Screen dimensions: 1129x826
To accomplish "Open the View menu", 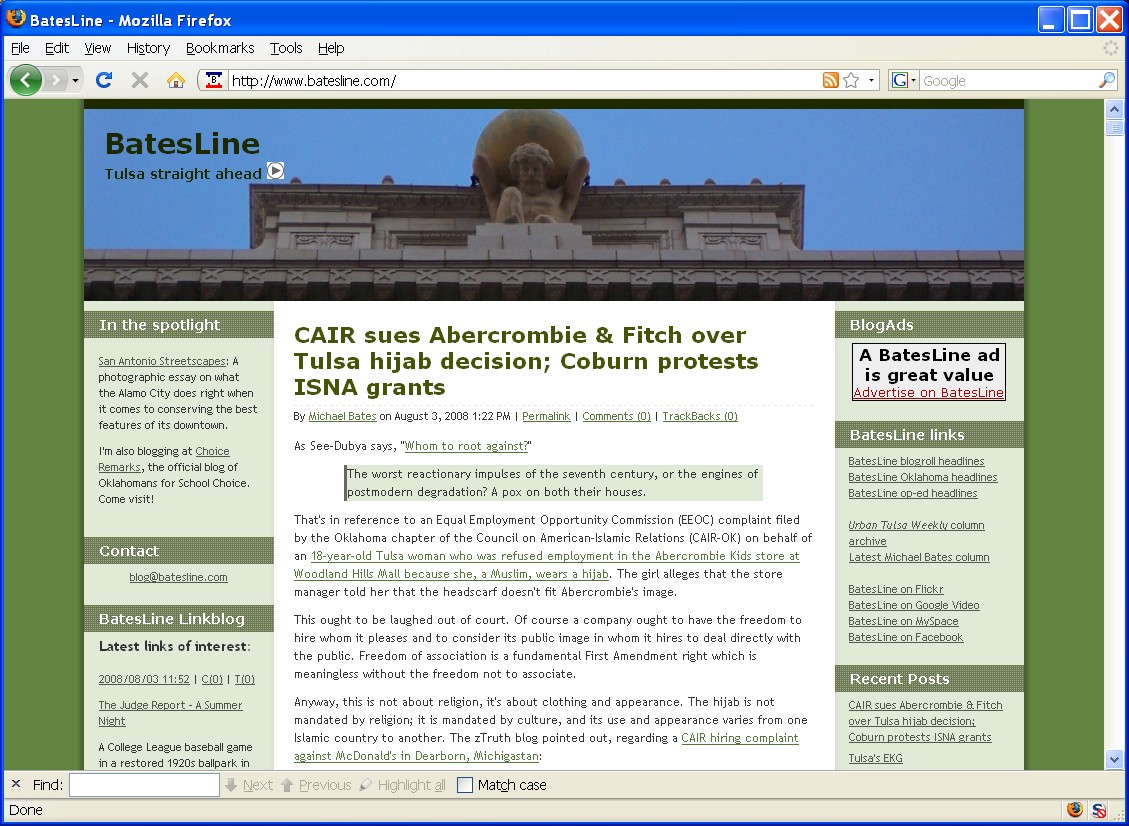I will click(x=97, y=48).
